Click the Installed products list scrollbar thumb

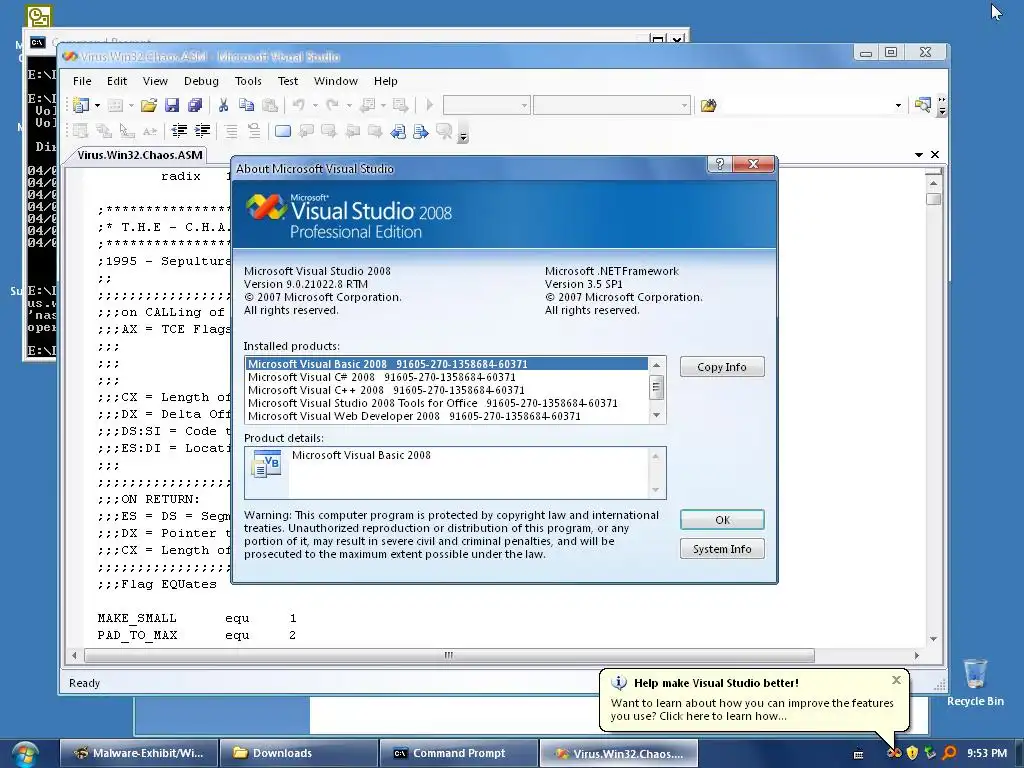656,388
